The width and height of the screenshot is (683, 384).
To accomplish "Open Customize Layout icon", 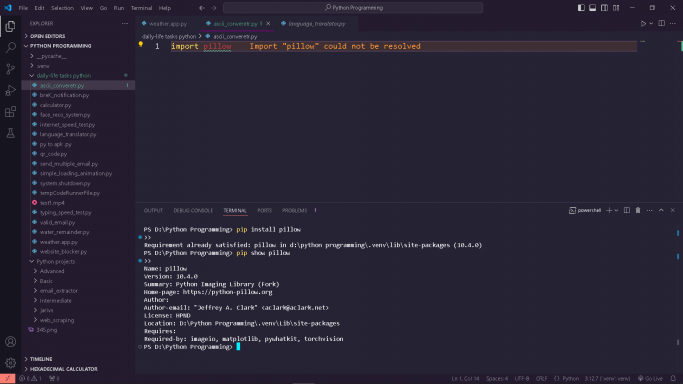I will (616, 8).
